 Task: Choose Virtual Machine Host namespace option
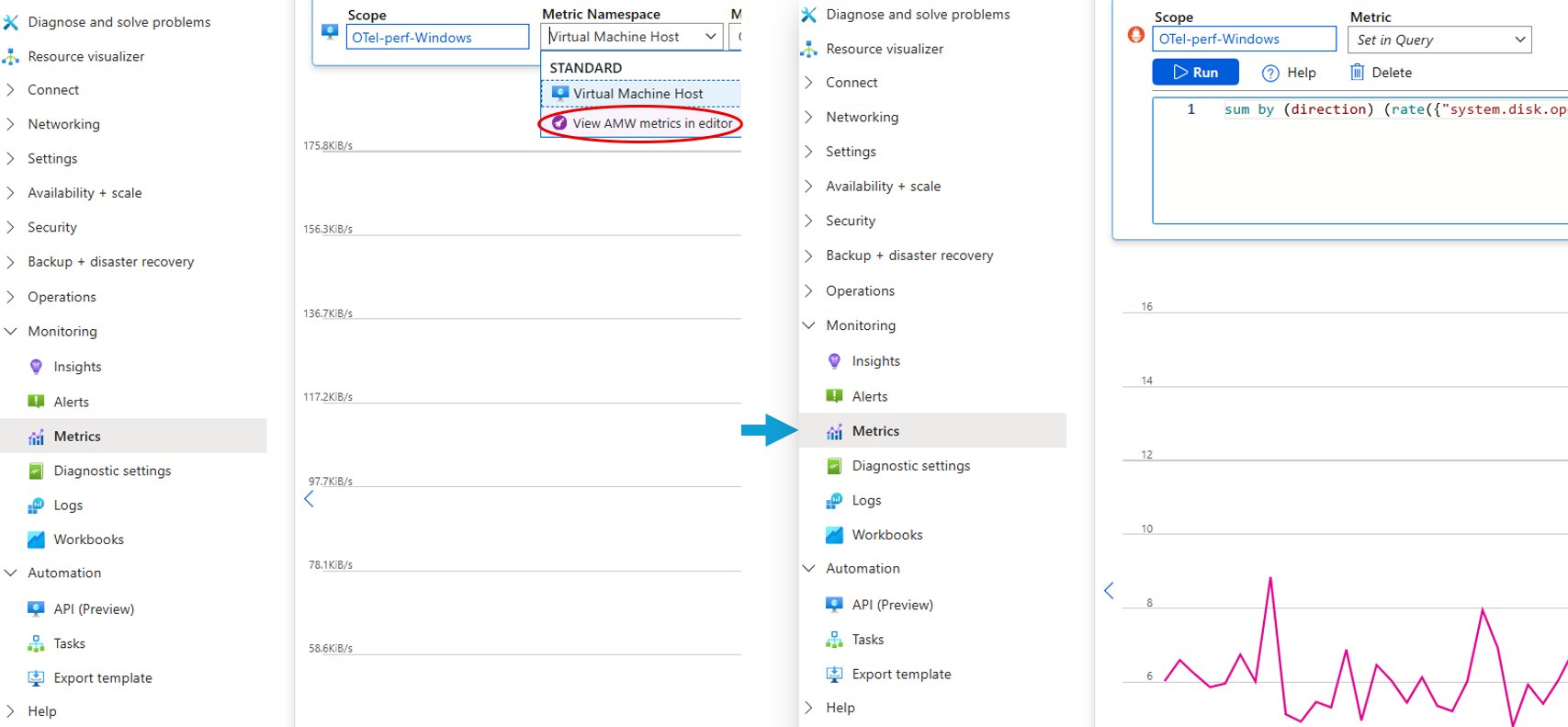pos(640,94)
